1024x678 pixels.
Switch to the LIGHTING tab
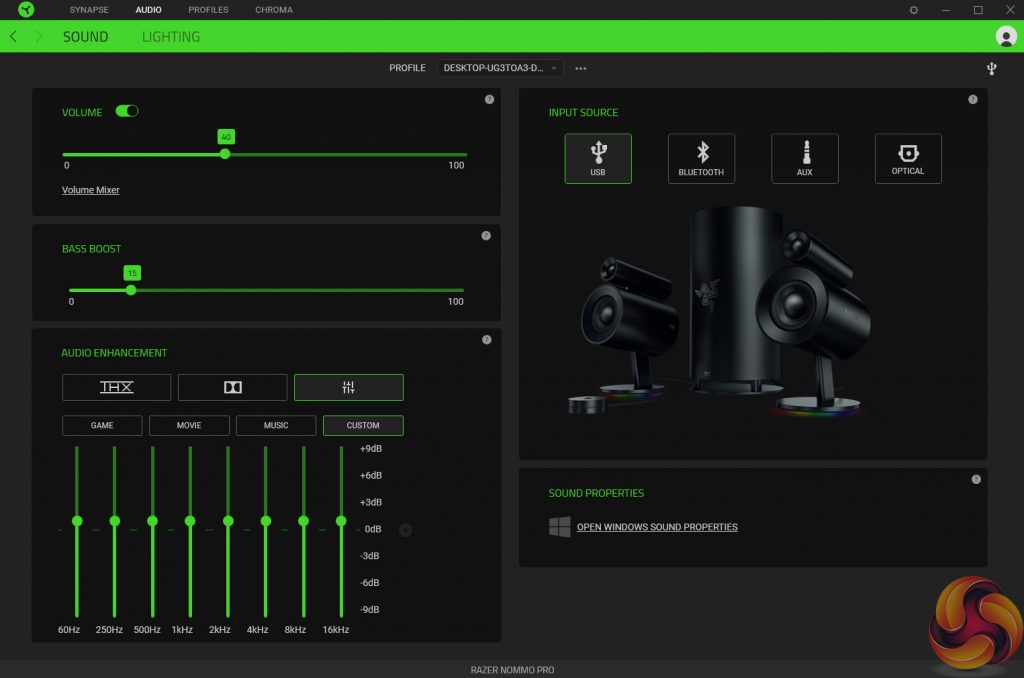170,36
